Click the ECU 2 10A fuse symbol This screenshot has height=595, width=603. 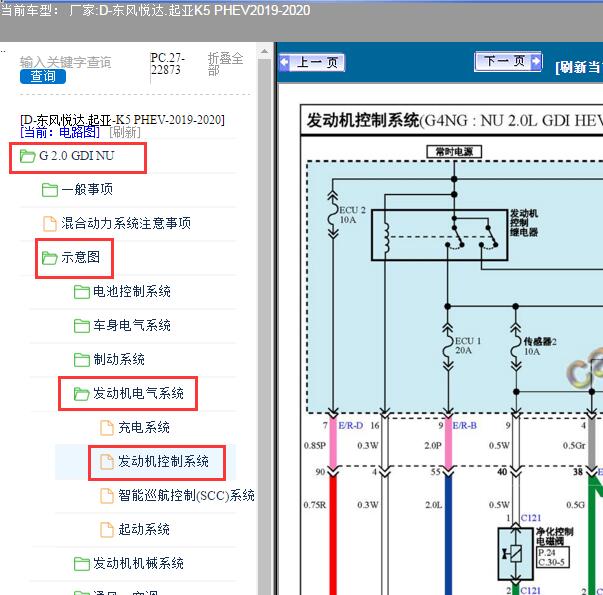(x=333, y=215)
